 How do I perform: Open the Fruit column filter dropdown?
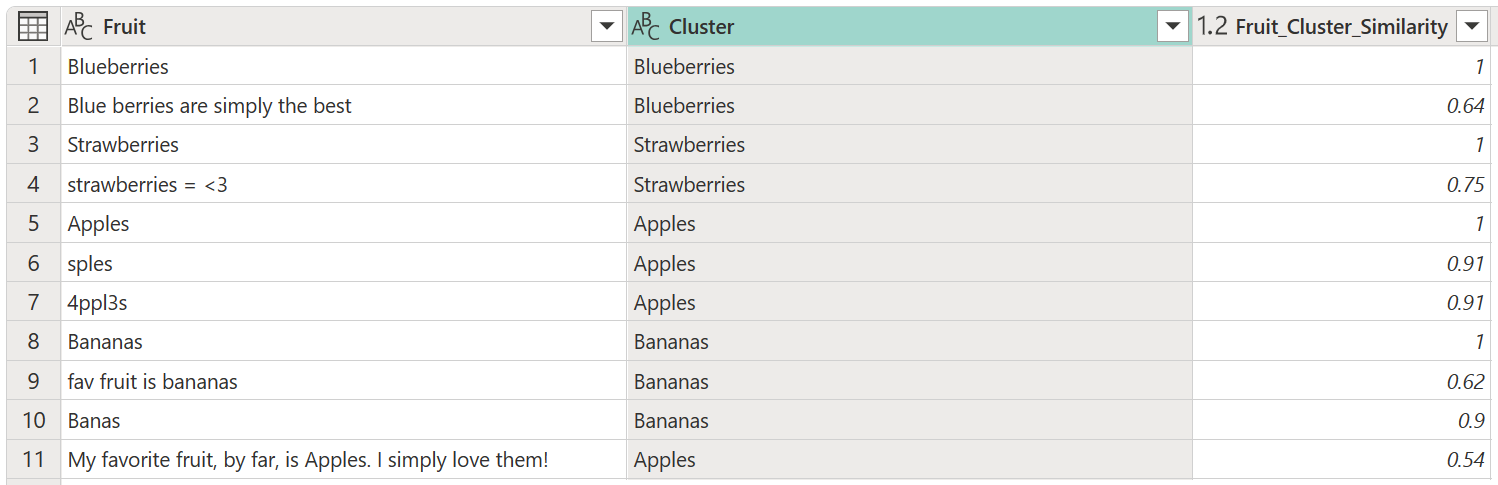[x=607, y=27]
